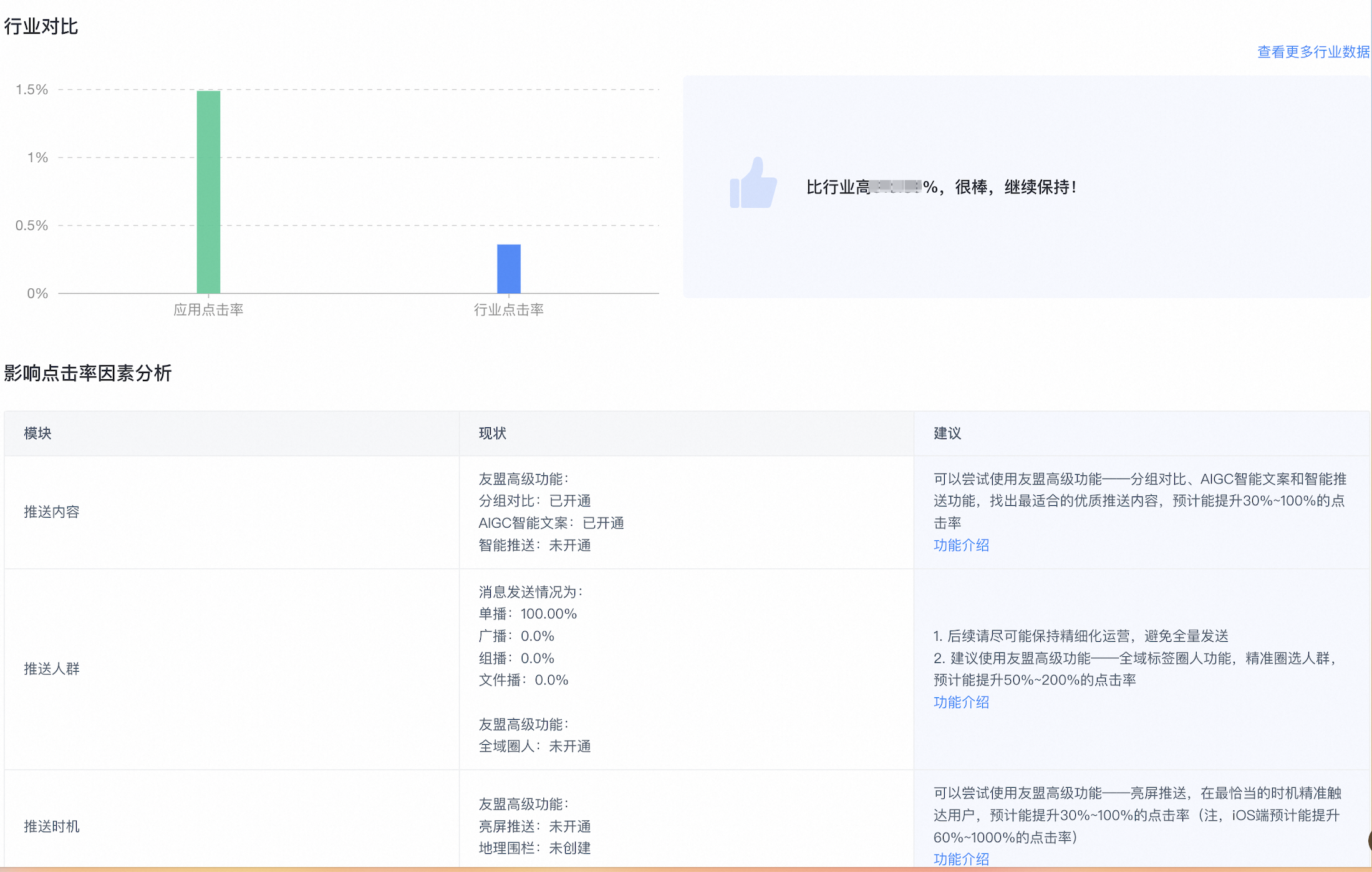Click suggestion about 避免全量发送
This screenshot has width=1372, height=872.
click(1081, 636)
